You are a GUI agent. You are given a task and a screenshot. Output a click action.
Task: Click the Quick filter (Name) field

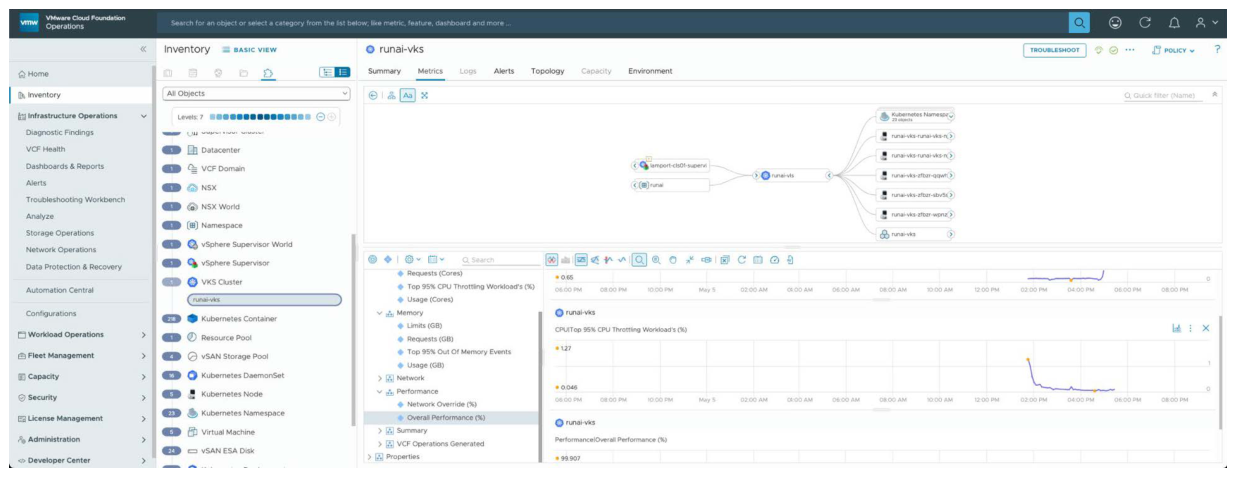click(1163, 95)
